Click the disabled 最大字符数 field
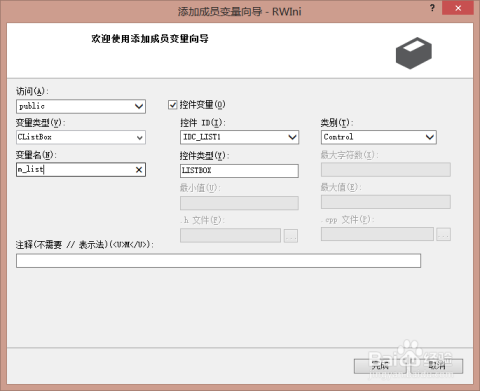 coord(386,170)
